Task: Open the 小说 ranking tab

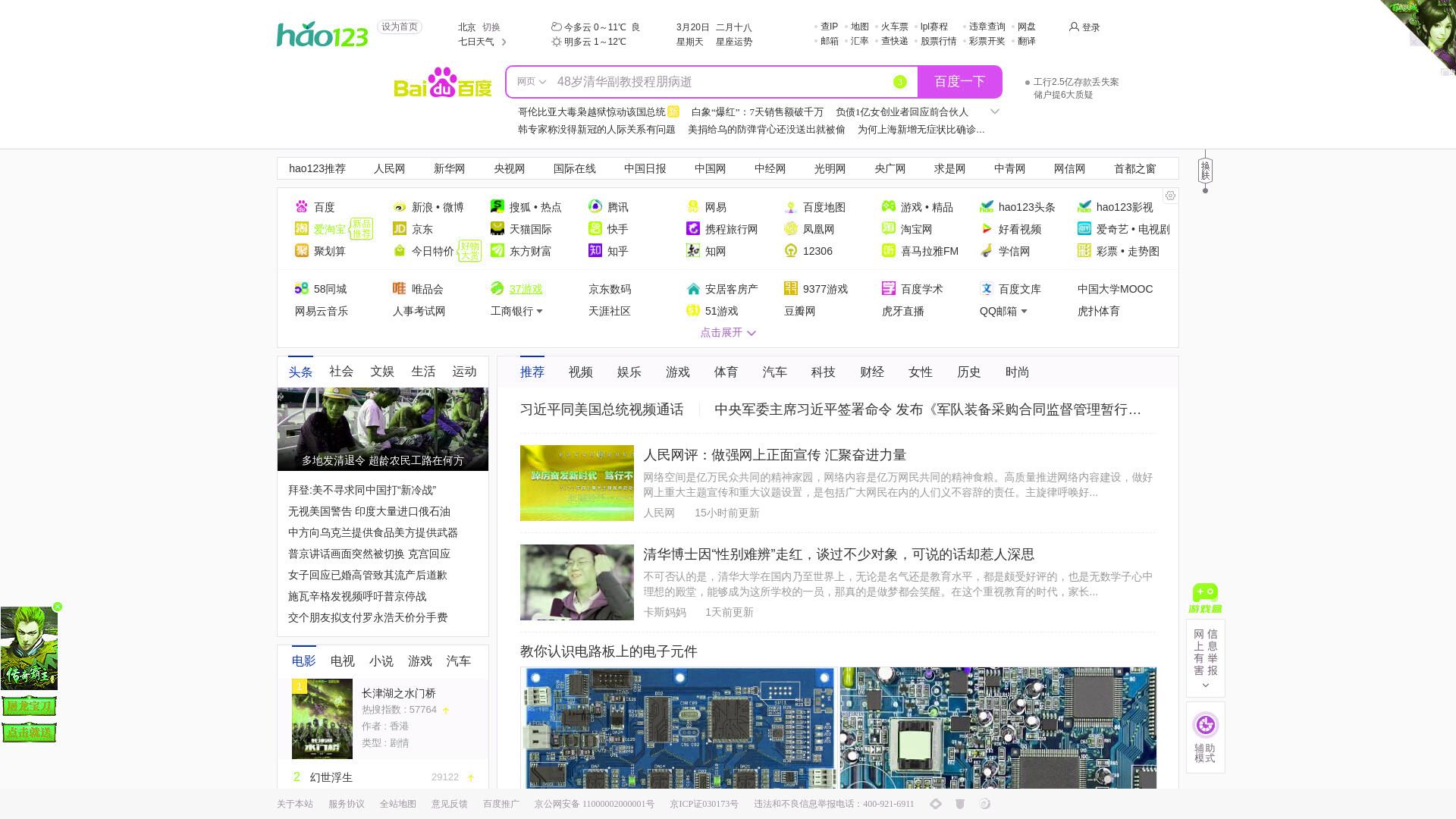Action: tap(381, 661)
